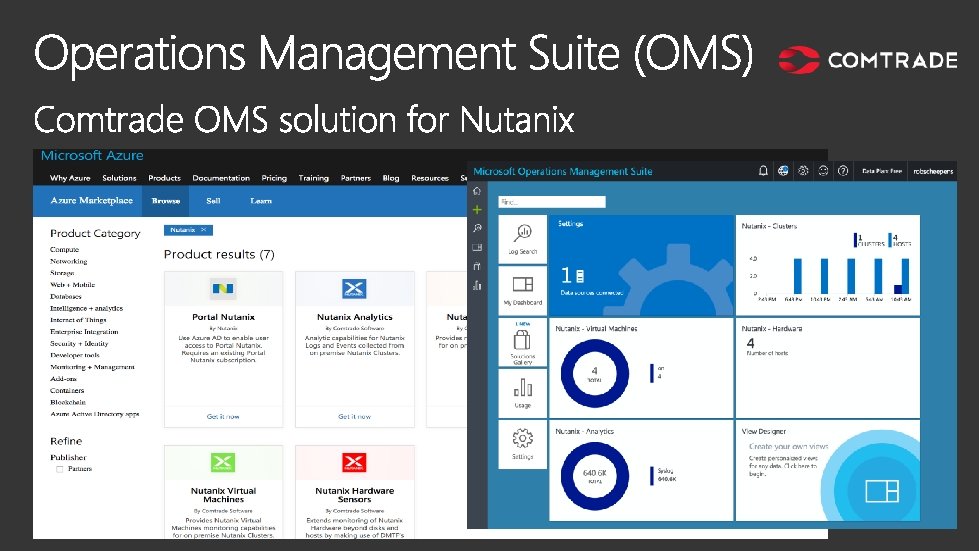Select the Web + Mobile category
Screen dimensions: 979x551
tap(72, 285)
